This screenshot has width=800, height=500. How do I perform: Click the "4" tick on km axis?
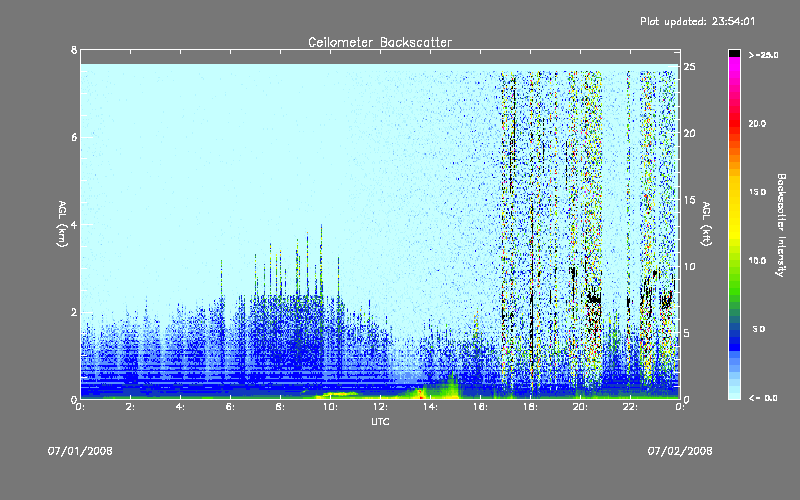74,225
